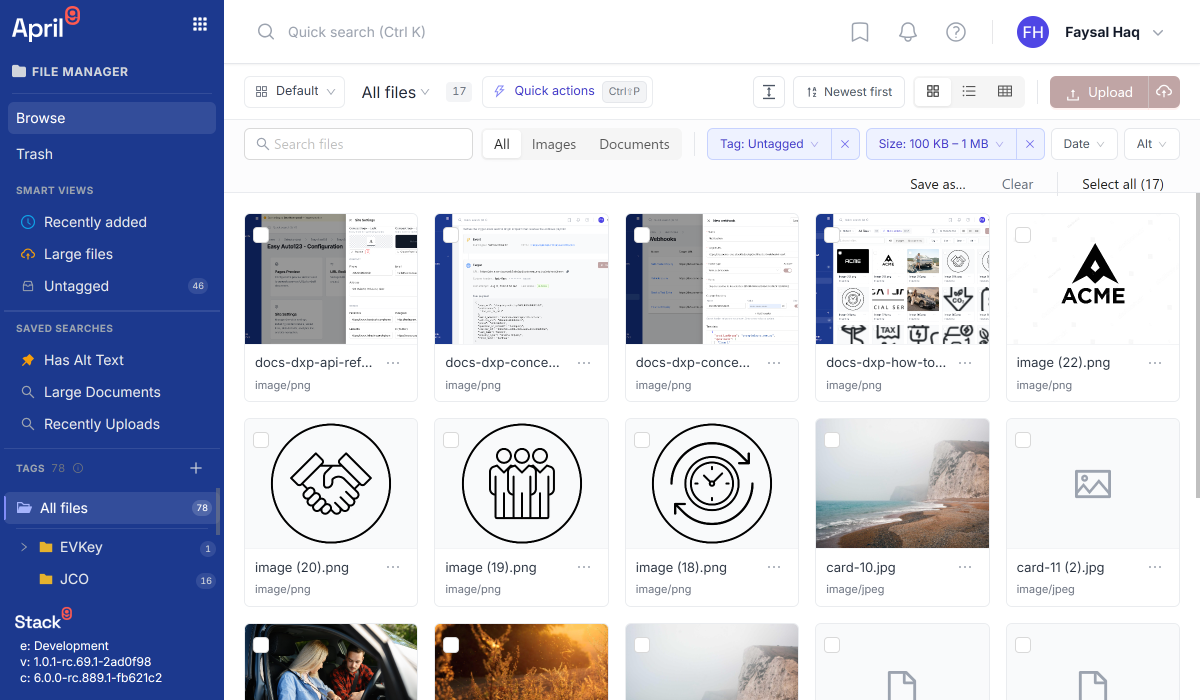Open the Default layout dropdown
Viewport: 1200px width, 700px height.
(294, 92)
